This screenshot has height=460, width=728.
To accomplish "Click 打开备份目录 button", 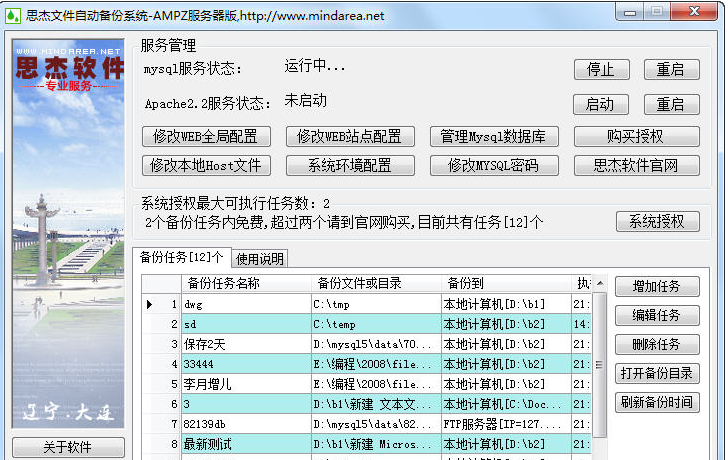I will coord(657,373).
